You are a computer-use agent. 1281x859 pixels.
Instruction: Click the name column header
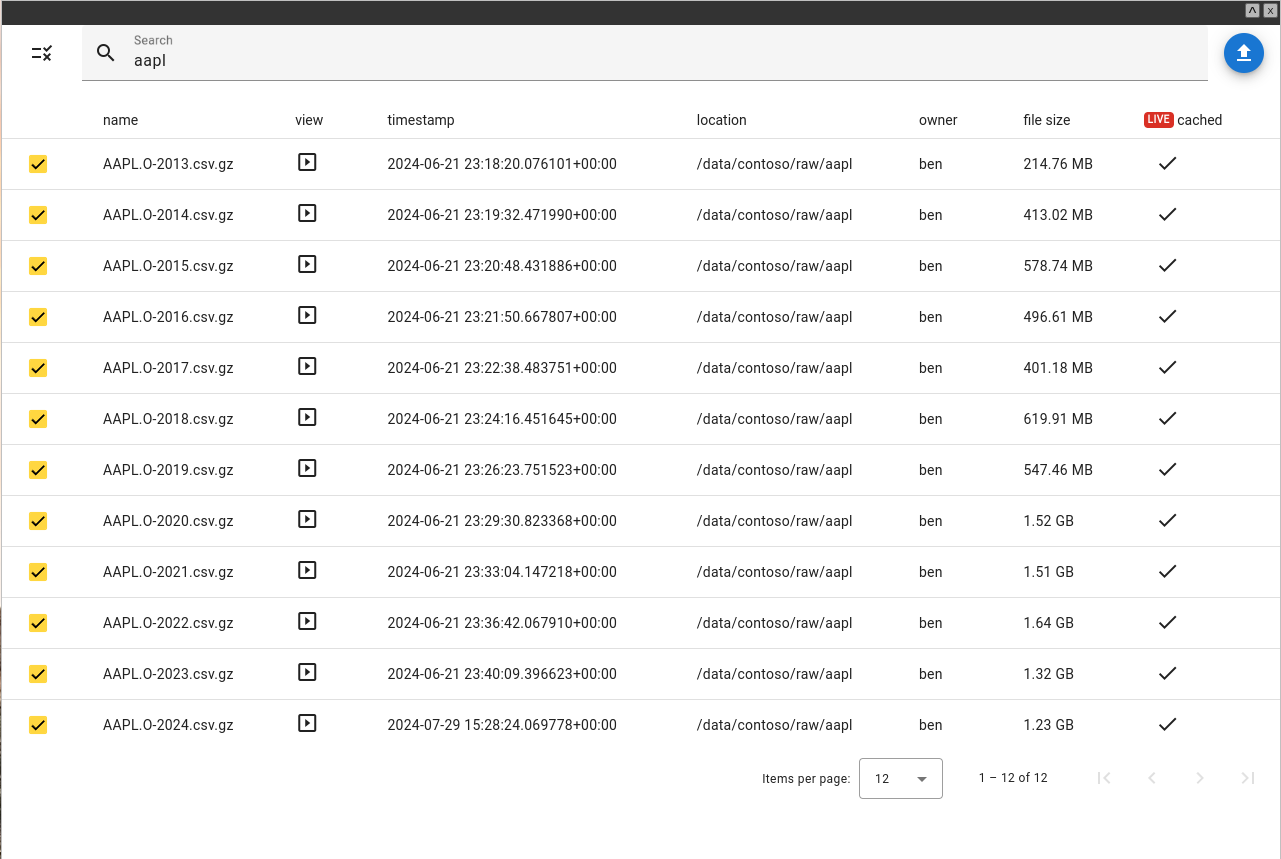click(x=120, y=120)
